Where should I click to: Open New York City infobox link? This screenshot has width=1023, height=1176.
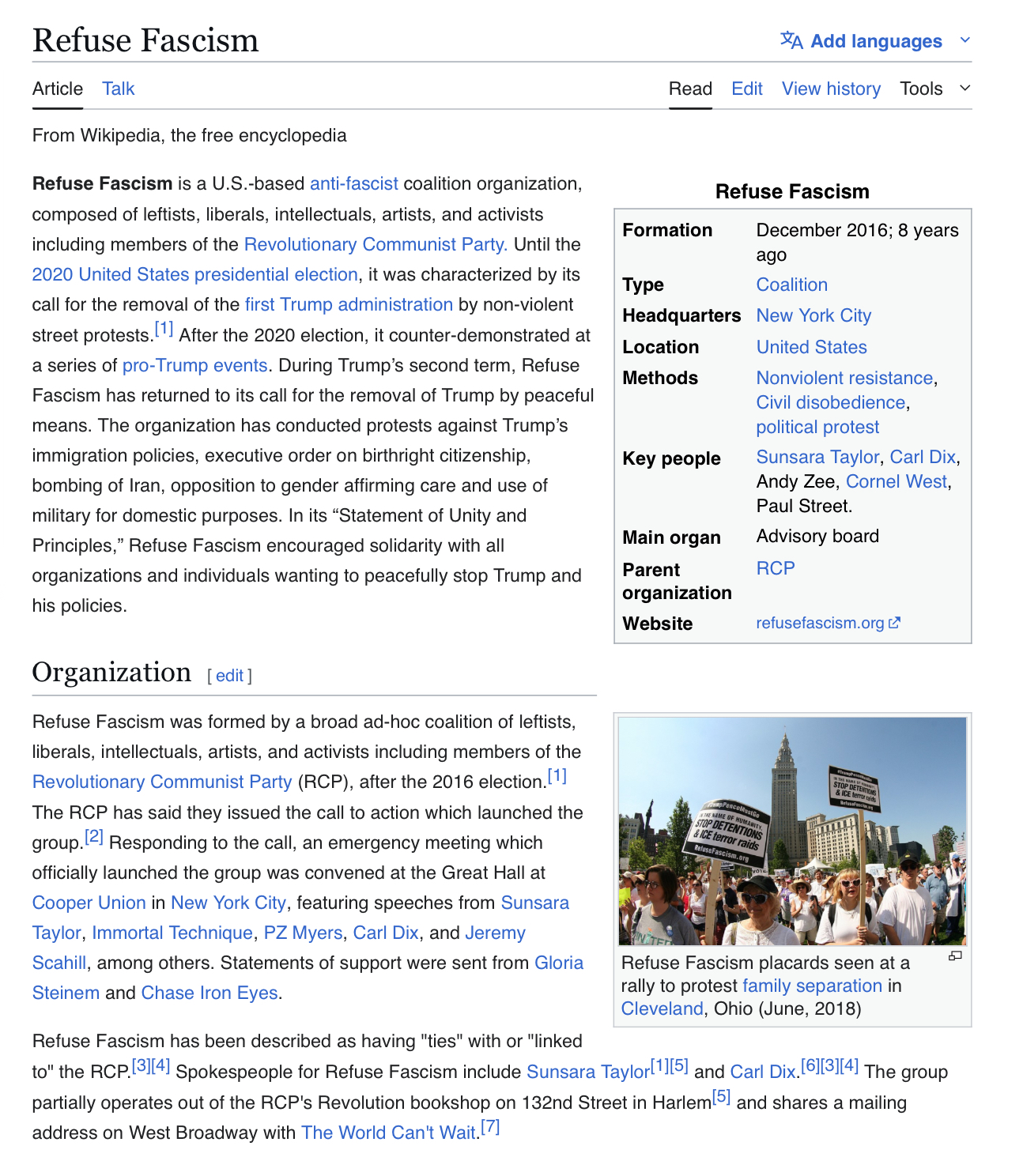point(813,315)
